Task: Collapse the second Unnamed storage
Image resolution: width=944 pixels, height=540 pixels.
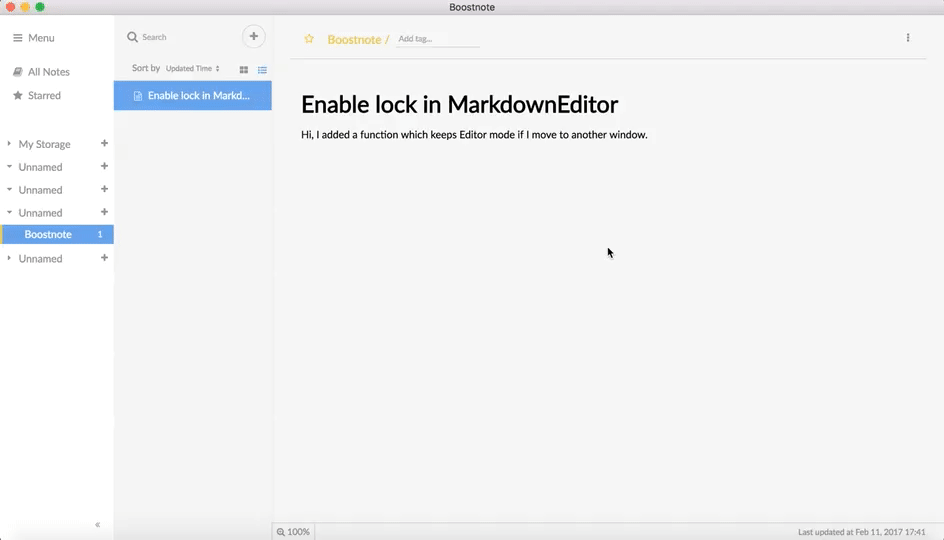Action: click(x=9, y=189)
